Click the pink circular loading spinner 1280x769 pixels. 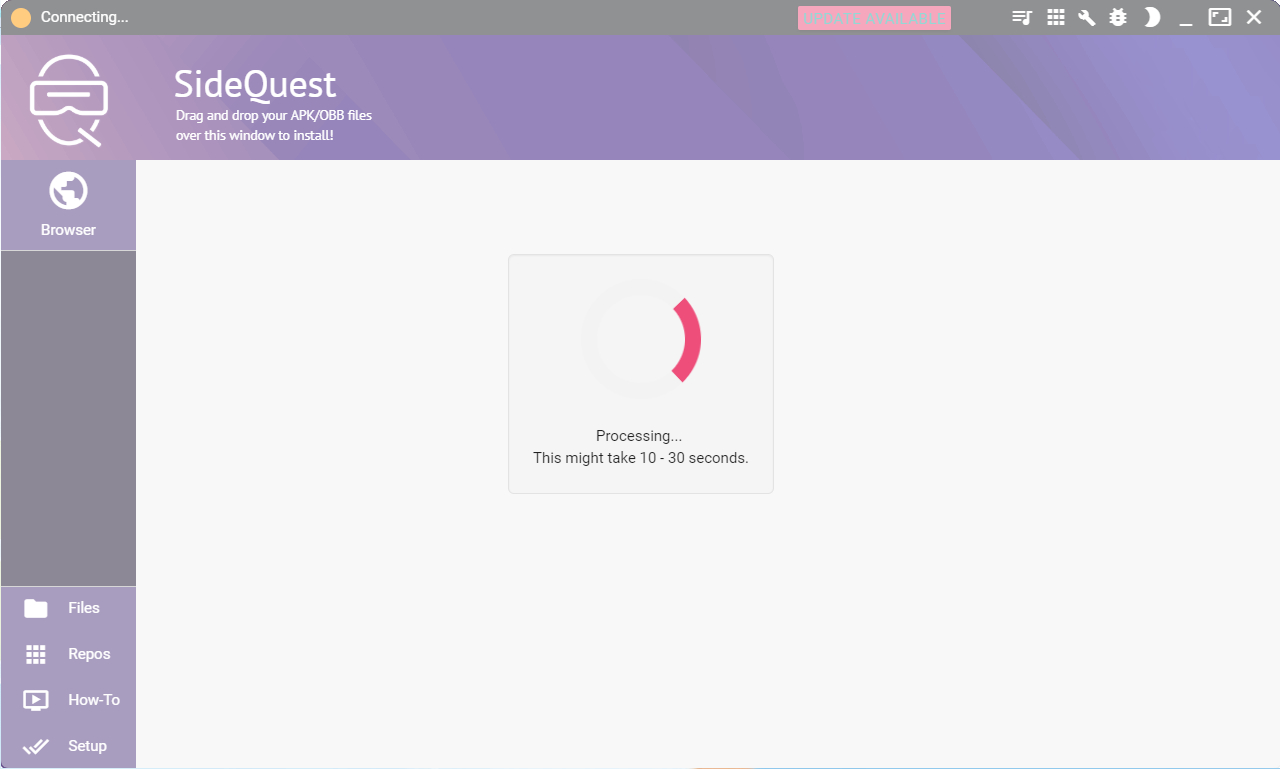pyautogui.click(x=641, y=340)
